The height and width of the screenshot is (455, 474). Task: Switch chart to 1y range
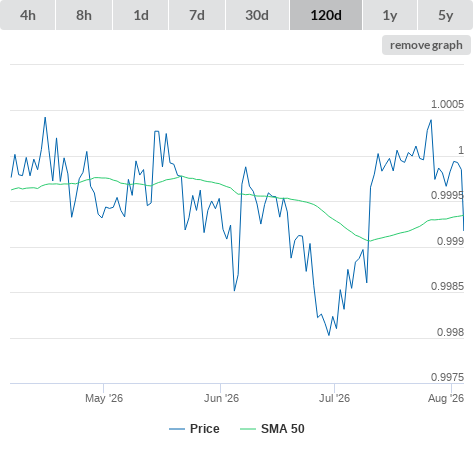coord(390,15)
